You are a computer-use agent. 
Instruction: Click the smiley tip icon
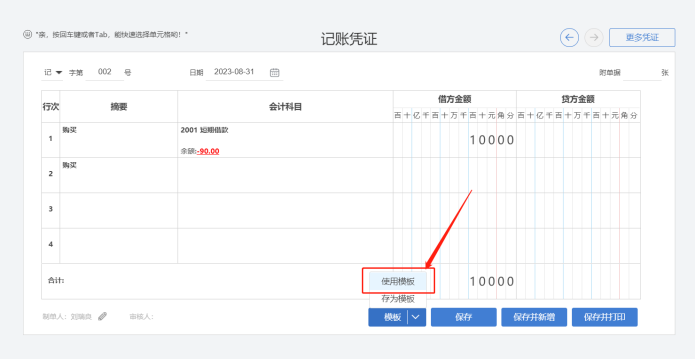tap(28, 34)
